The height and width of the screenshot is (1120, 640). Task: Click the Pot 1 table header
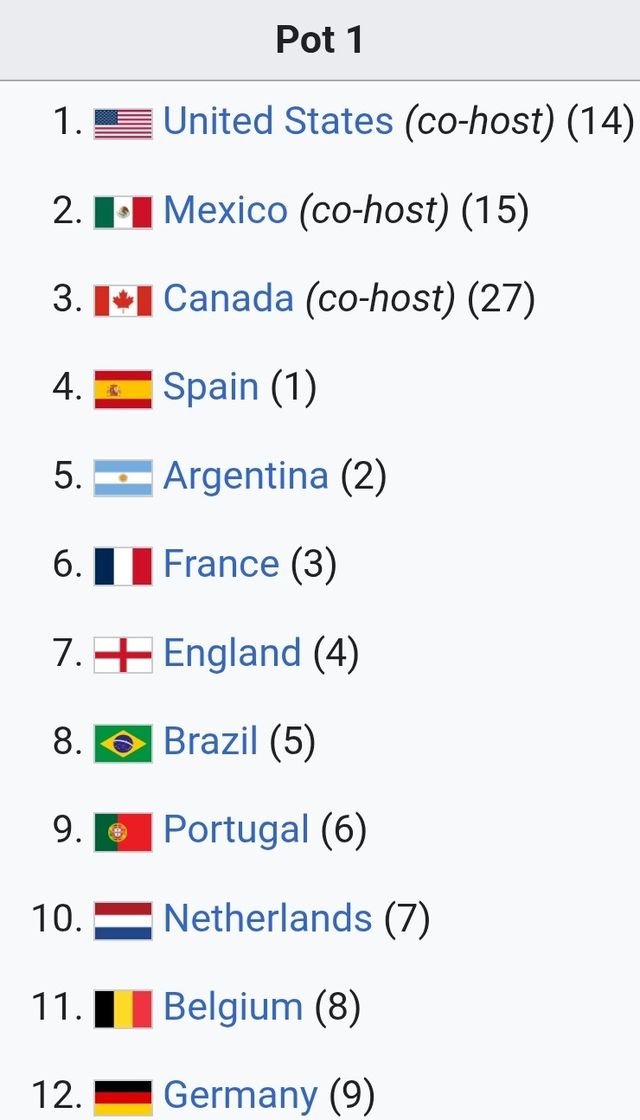coord(320,40)
